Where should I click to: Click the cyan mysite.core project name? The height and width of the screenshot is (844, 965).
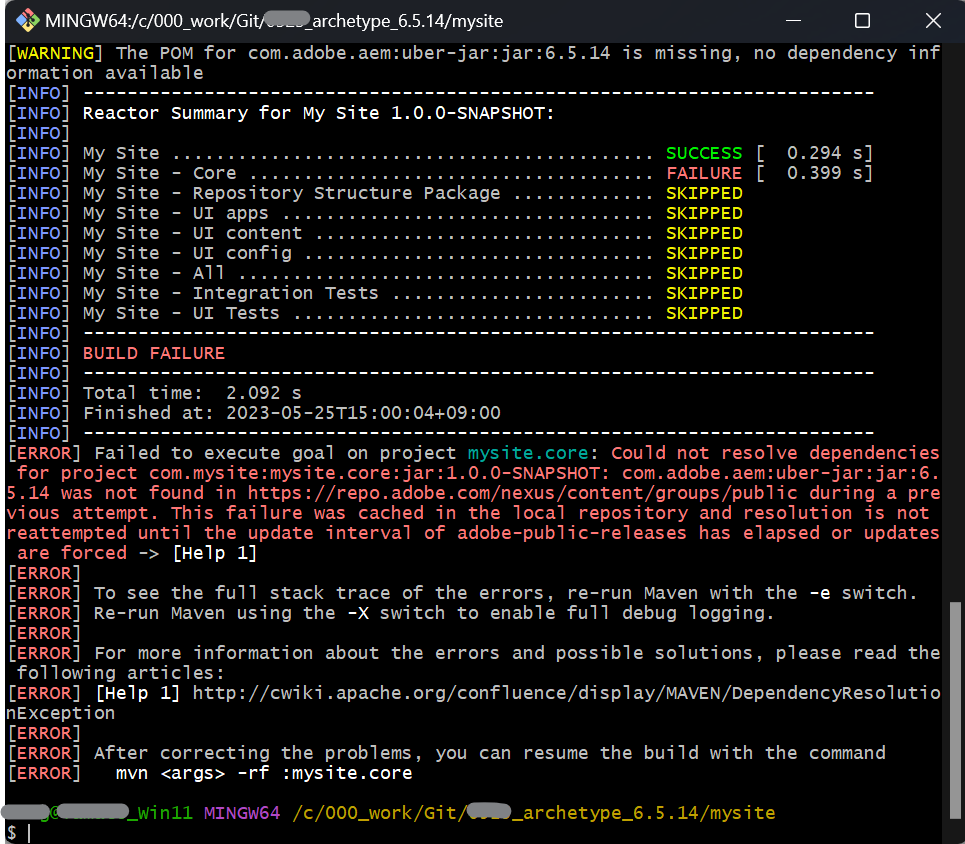click(527, 453)
